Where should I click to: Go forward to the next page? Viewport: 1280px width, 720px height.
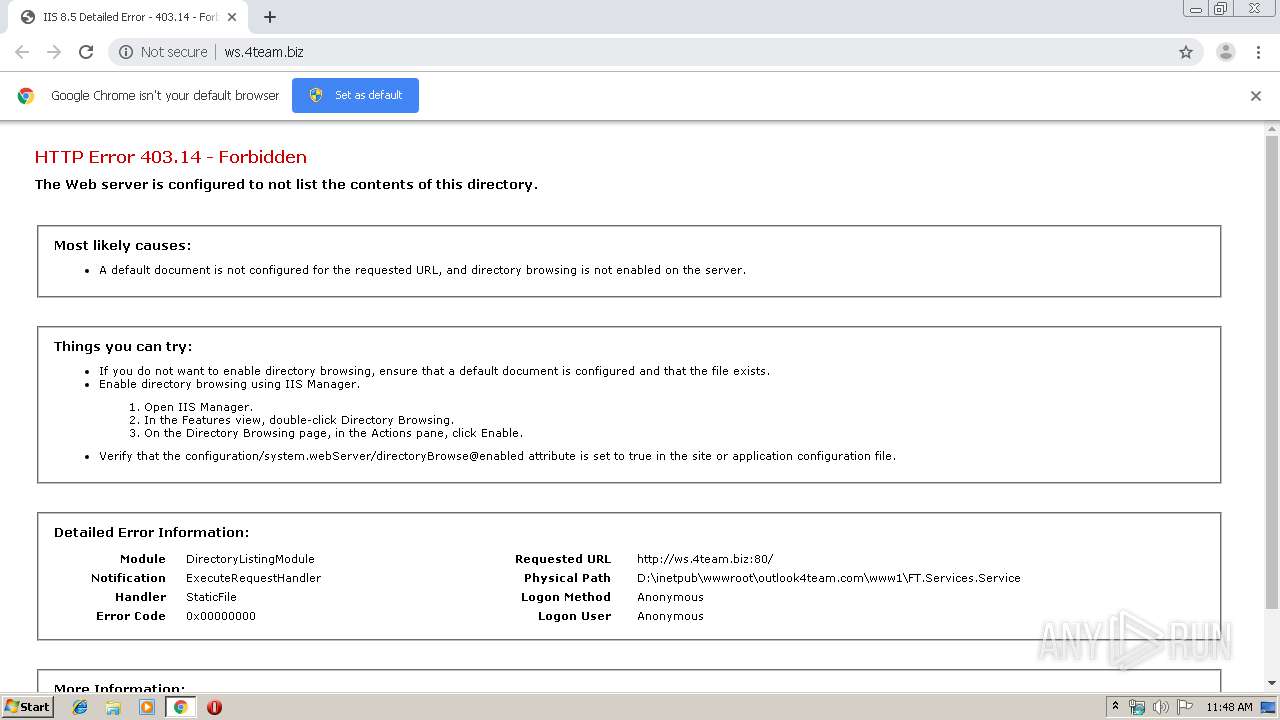click(x=54, y=52)
